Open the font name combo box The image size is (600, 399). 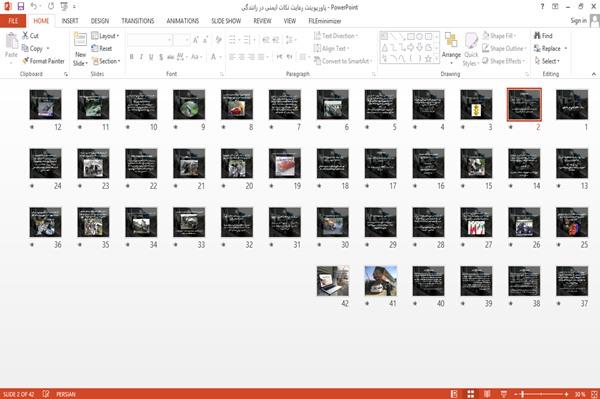[x=150, y=39]
